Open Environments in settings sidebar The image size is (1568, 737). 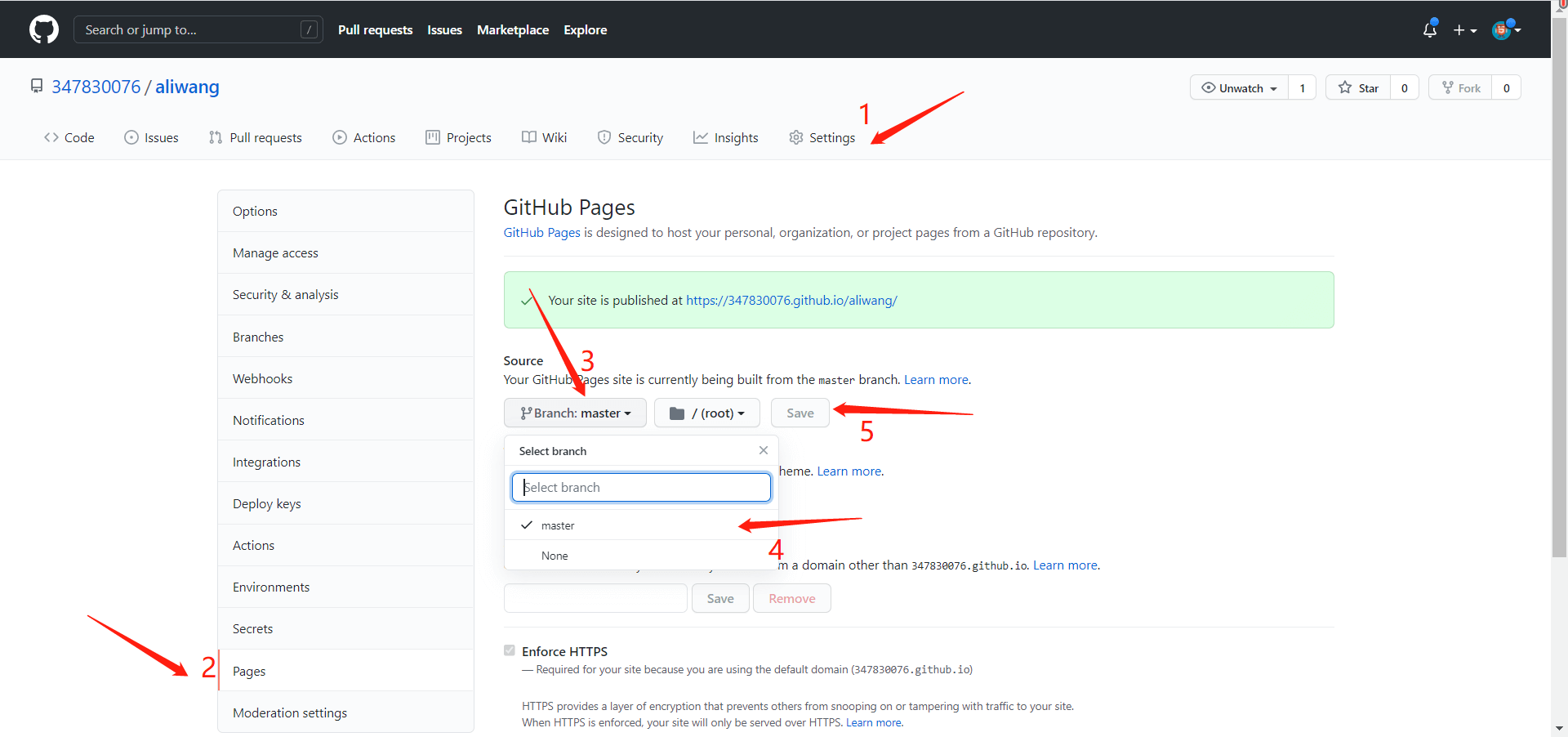(346, 587)
